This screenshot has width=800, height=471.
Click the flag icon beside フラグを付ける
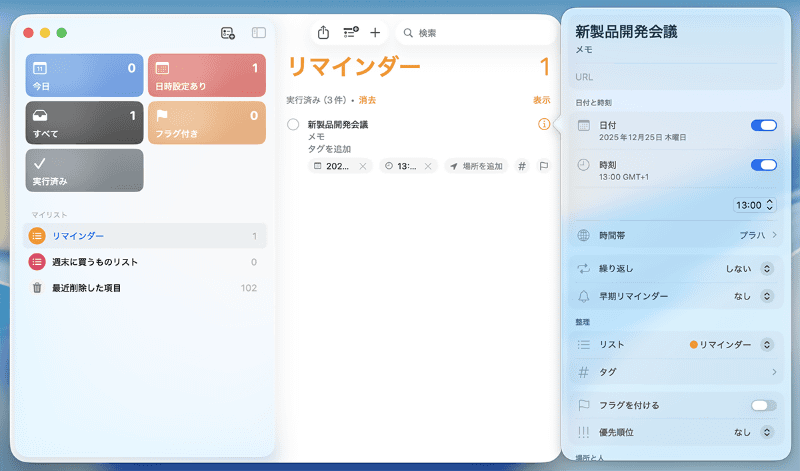584,405
